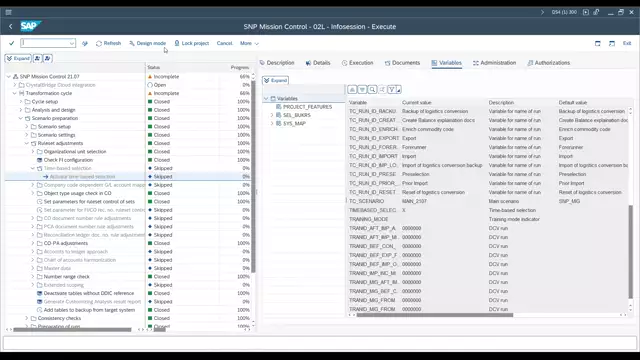Sort variables table descending

362,89
